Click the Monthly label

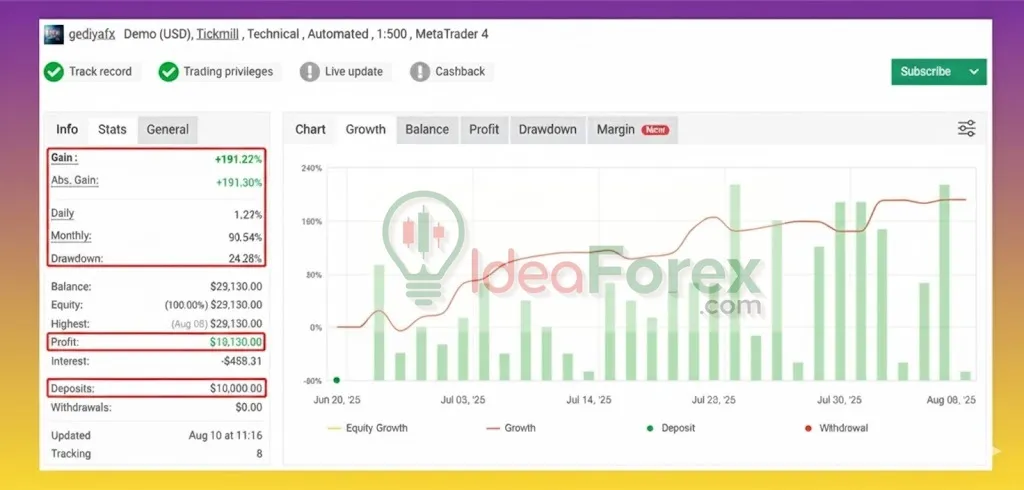[71, 236]
